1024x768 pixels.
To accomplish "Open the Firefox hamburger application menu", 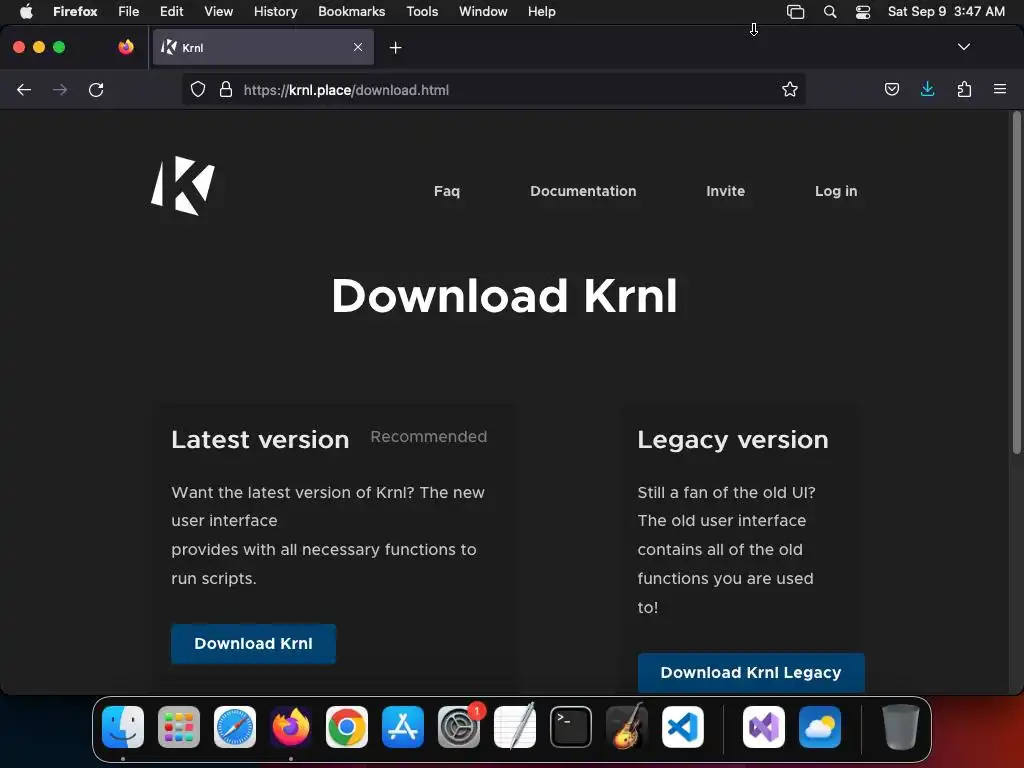I will pos(1000,89).
